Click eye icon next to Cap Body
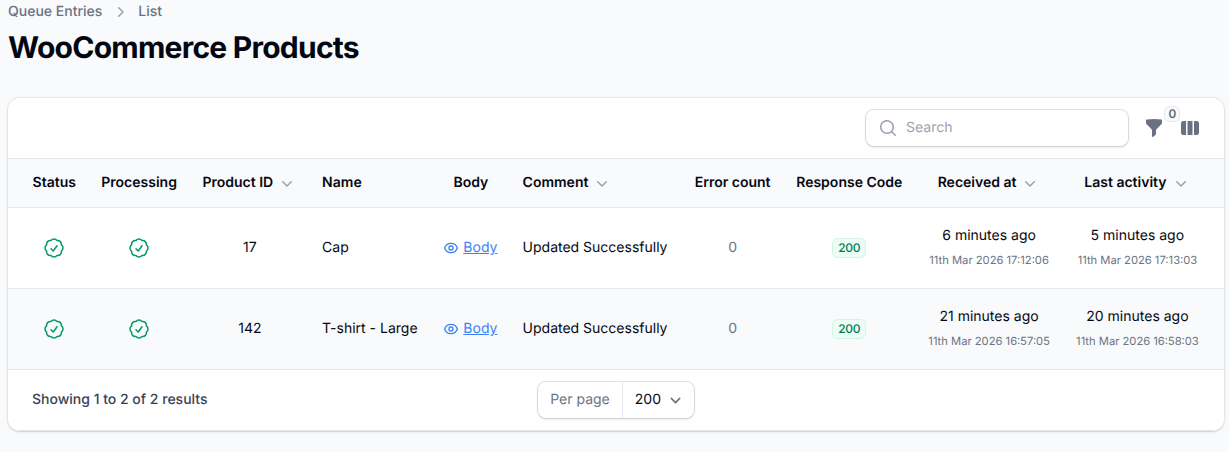Screen dimensions: 1229x452 [x=451, y=248]
